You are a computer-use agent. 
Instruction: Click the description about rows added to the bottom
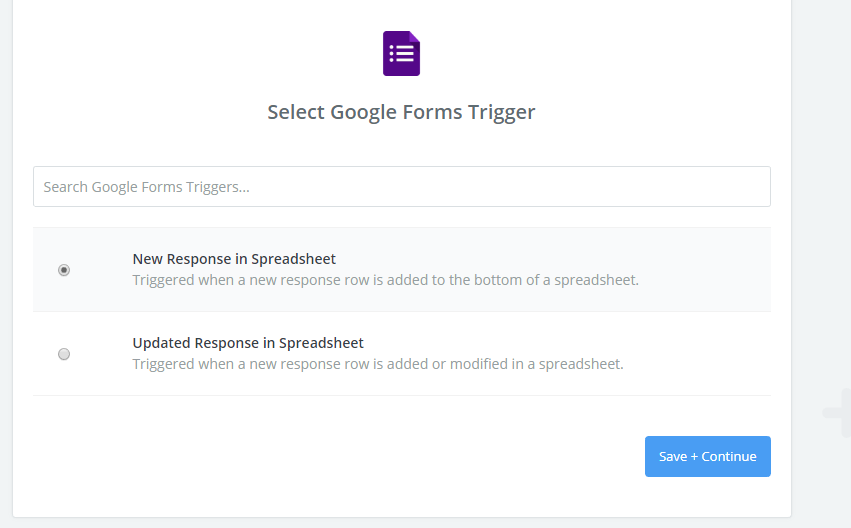[x=385, y=280]
